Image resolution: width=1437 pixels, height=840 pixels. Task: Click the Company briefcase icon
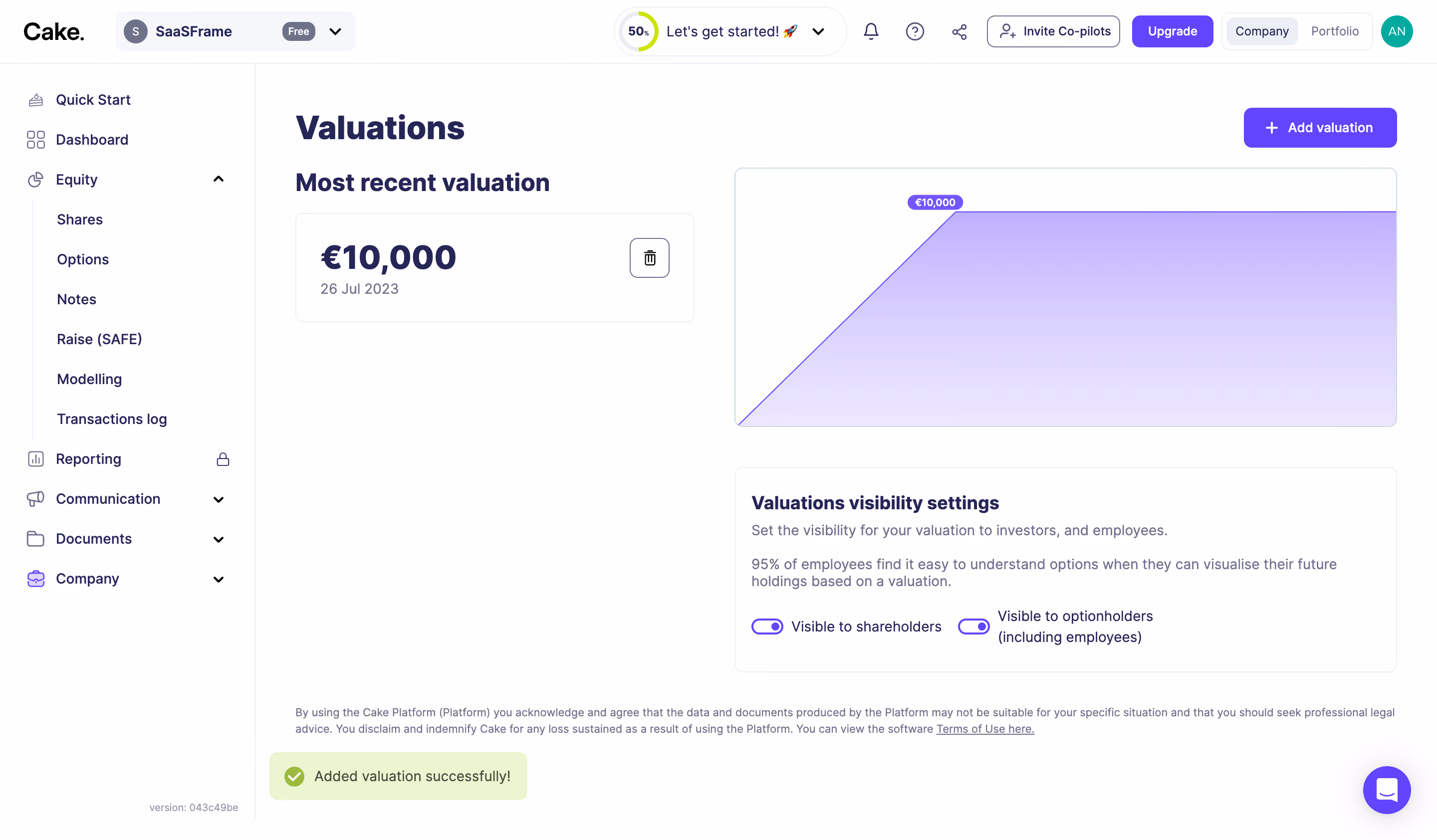36,579
